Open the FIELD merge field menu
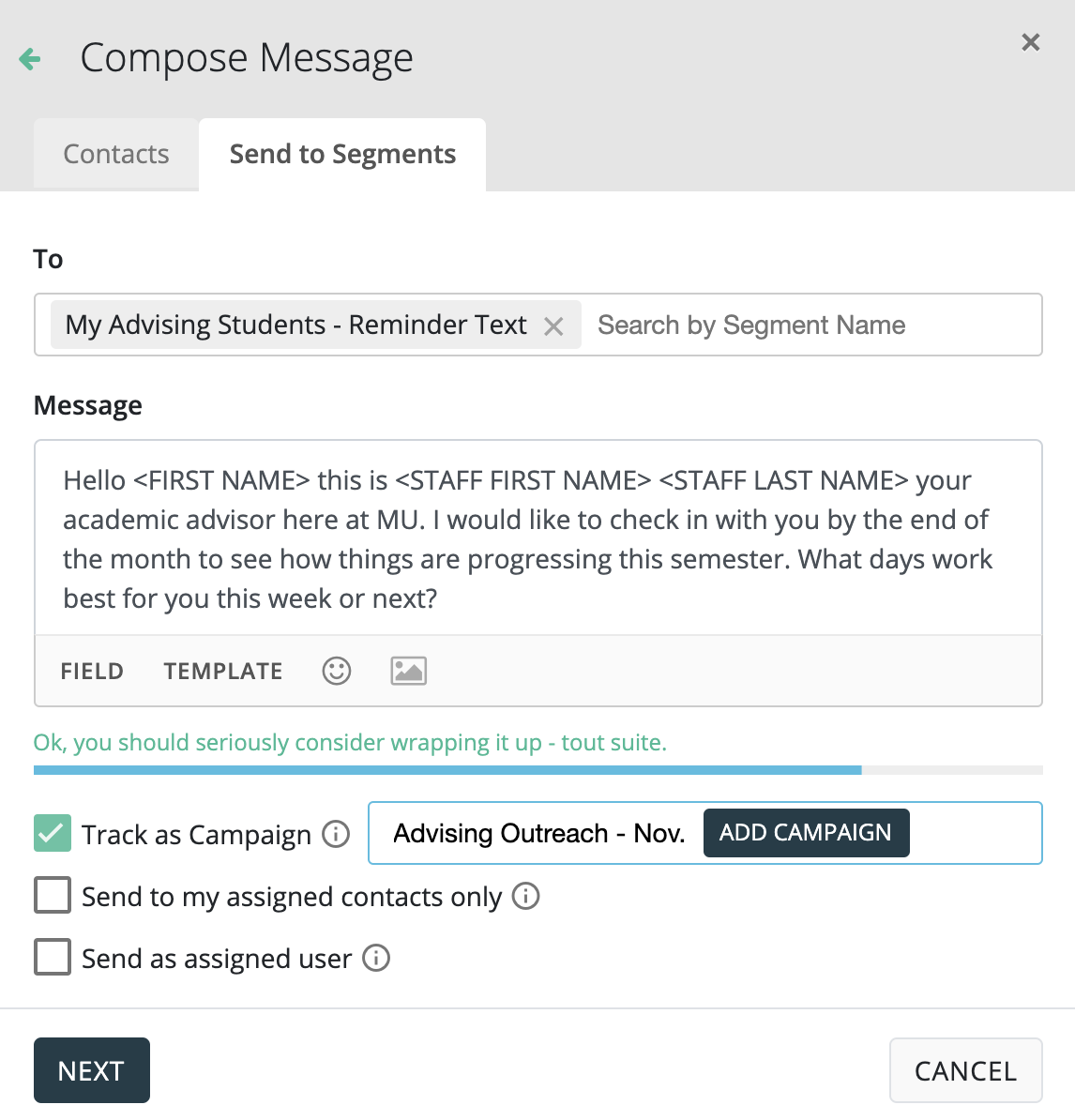The width and height of the screenshot is (1075, 1120). pos(92,672)
